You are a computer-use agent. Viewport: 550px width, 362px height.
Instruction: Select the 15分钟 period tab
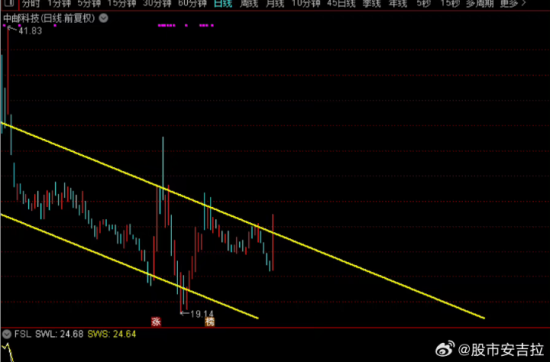[x=121, y=4]
